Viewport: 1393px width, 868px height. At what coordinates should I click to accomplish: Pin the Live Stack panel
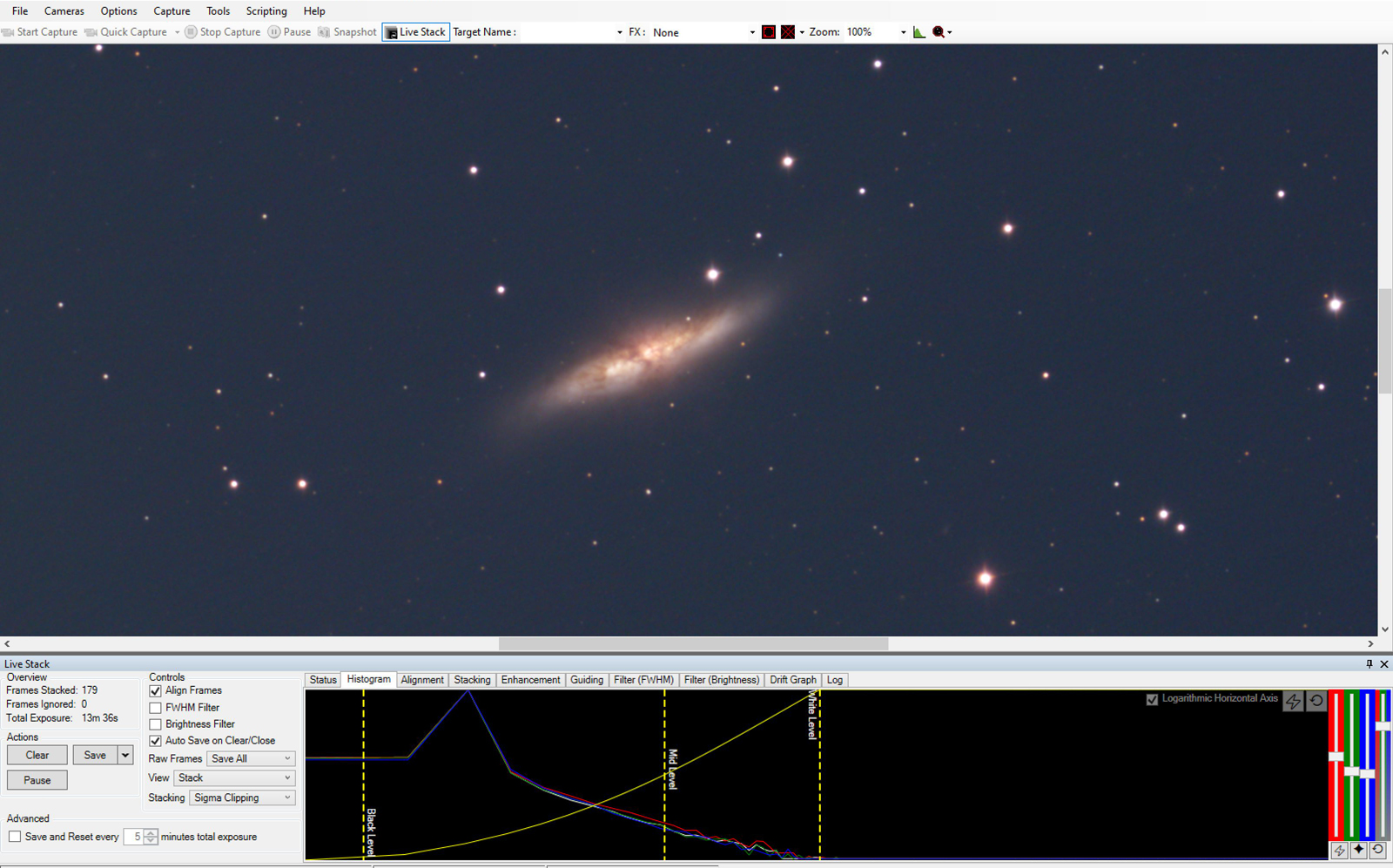pos(1369,663)
